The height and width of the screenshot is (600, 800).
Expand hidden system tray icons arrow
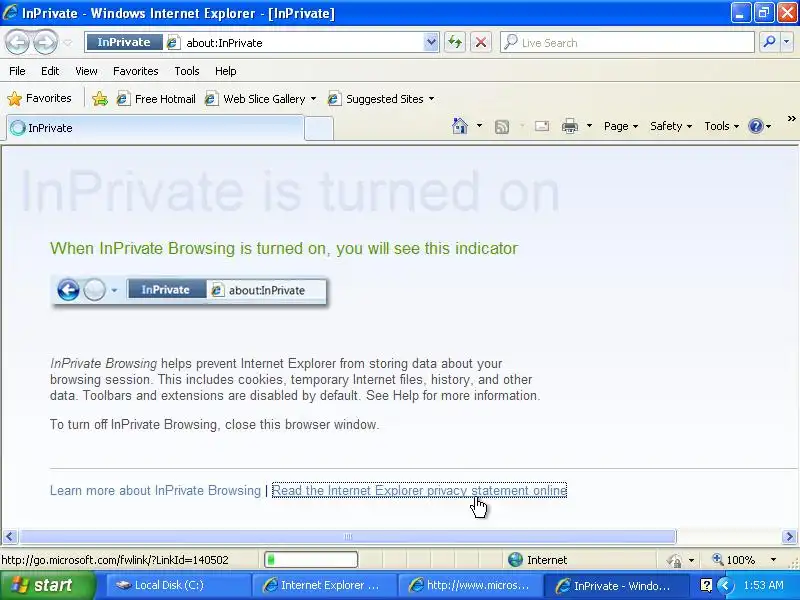click(x=724, y=585)
